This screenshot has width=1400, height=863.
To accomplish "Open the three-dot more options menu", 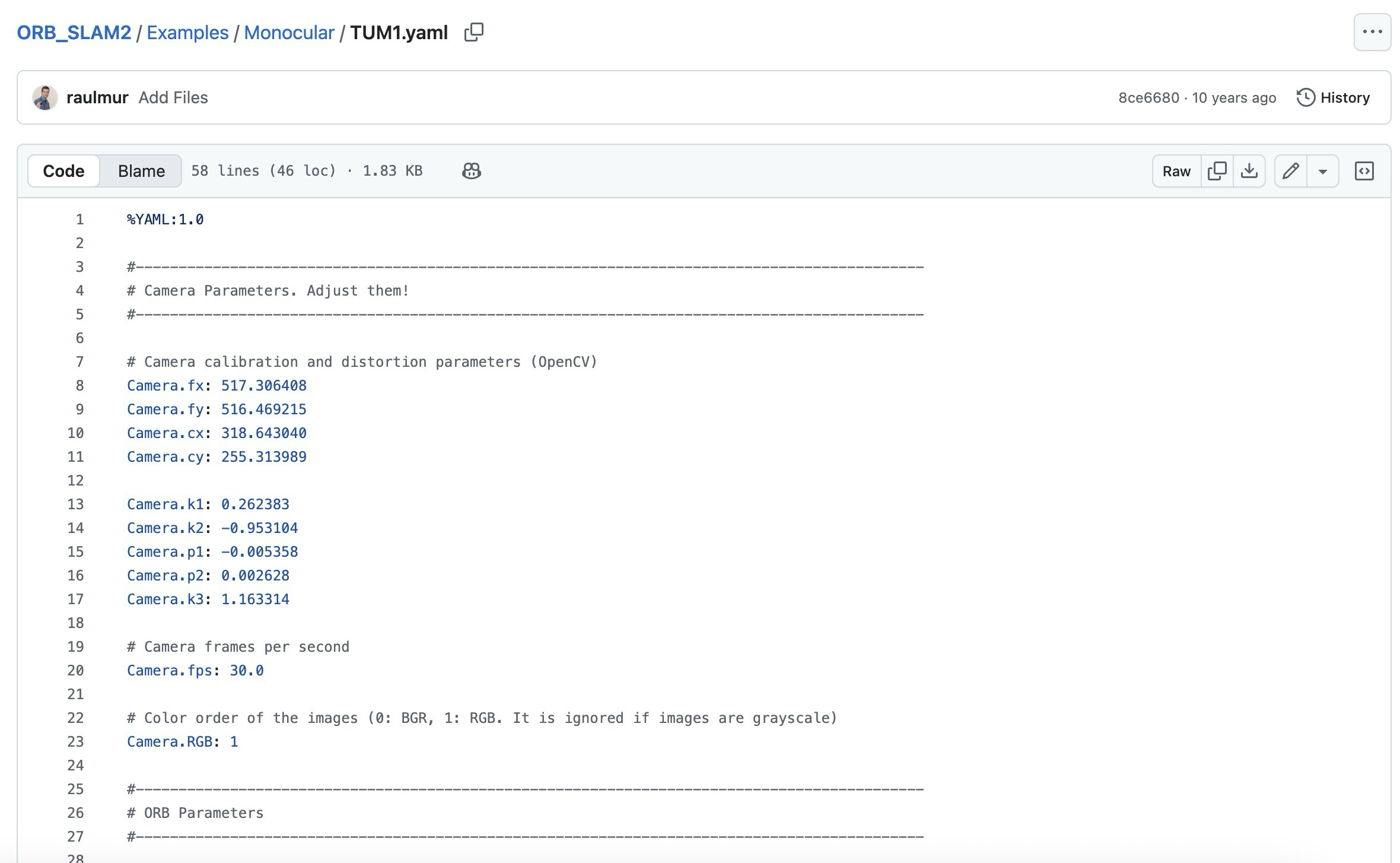I will [x=1372, y=32].
